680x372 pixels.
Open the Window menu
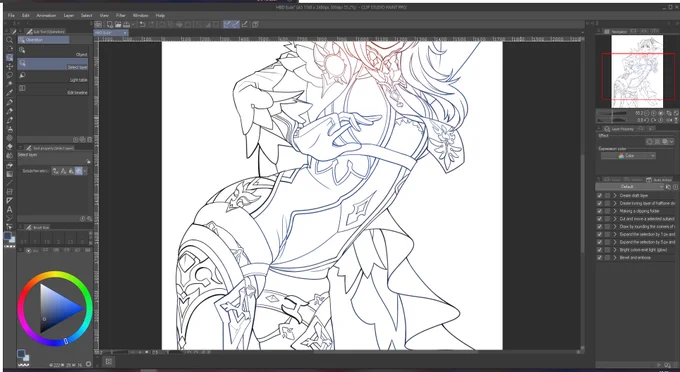click(x=140, y=15)
